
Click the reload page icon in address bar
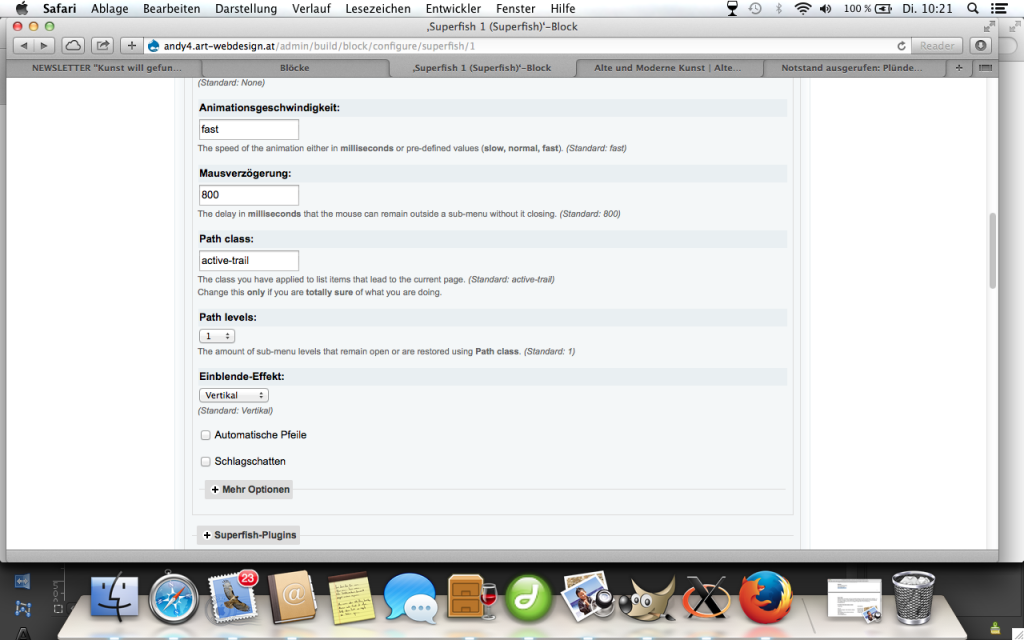[x=902, y=46]
